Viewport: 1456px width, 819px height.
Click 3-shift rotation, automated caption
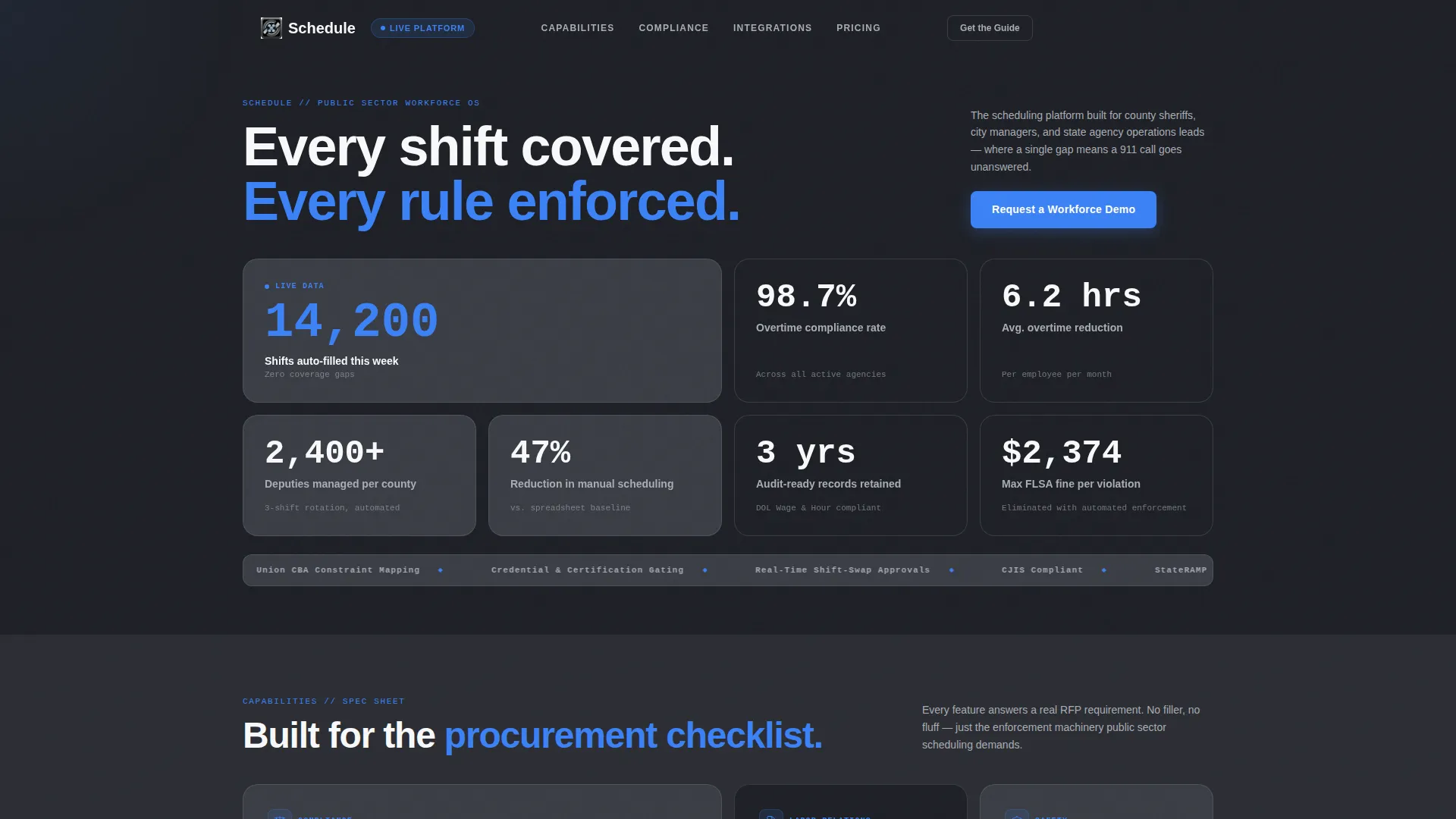[332, 508]
